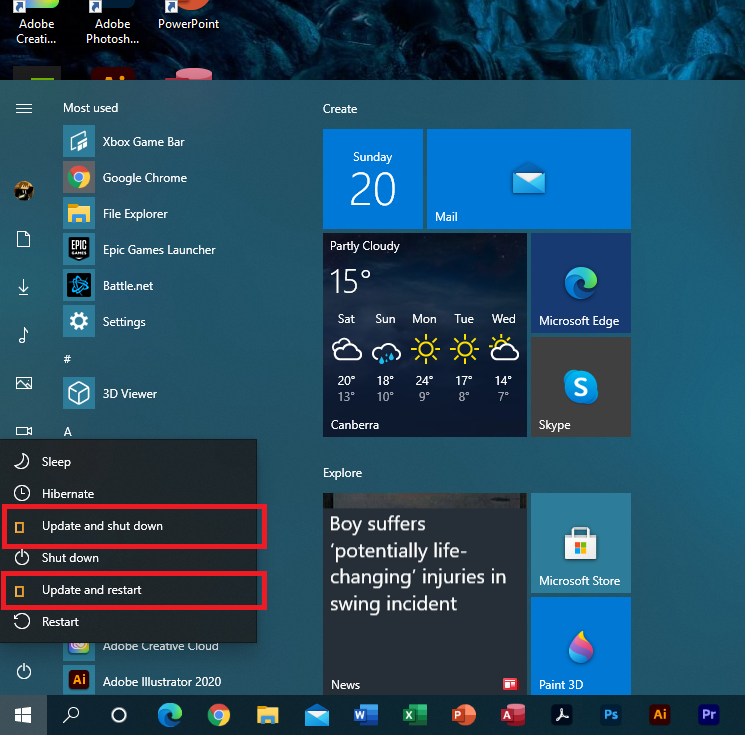Open Photoshop from taskbar
The height and width of the screenshot is (735, 745).
click(x=611, y=715)
